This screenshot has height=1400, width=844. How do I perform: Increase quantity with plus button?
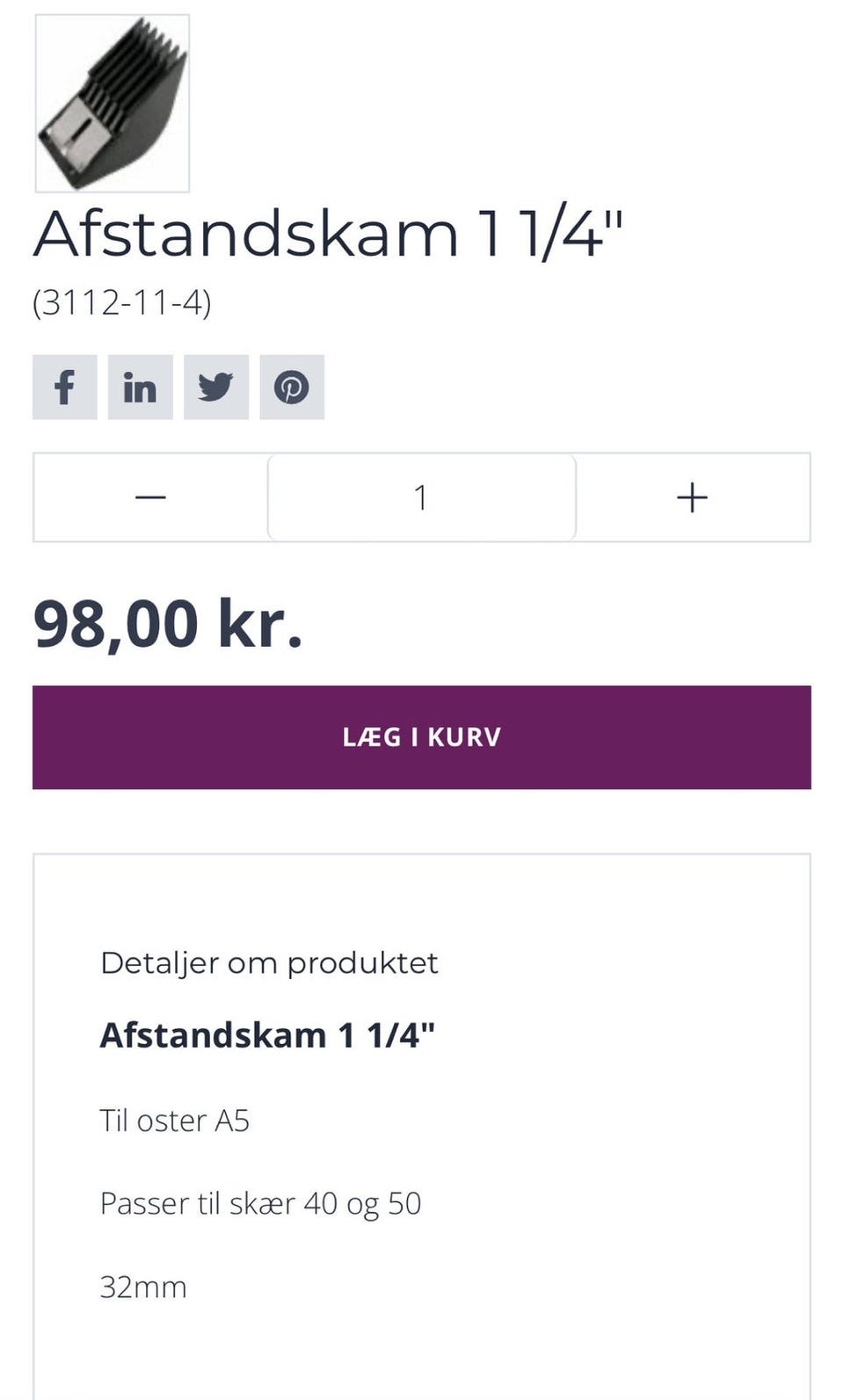coord(693,497)
